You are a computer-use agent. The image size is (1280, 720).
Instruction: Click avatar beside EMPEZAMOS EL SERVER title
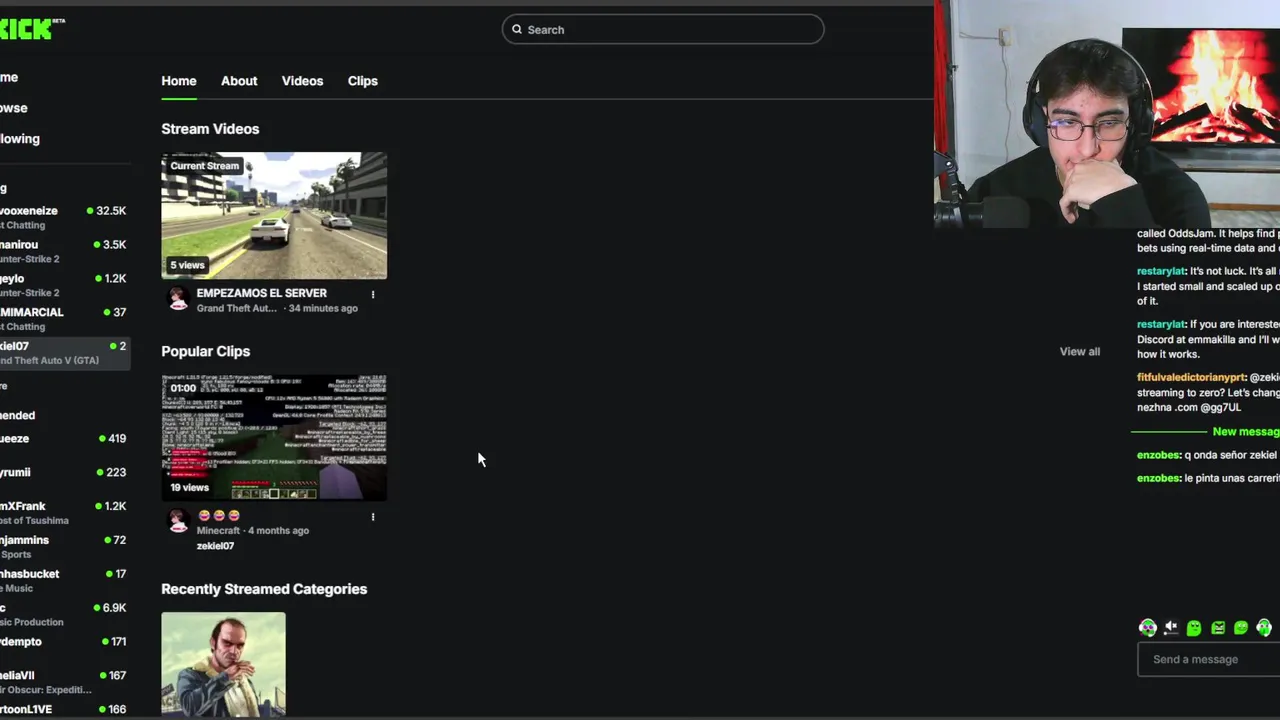[178, 299]
